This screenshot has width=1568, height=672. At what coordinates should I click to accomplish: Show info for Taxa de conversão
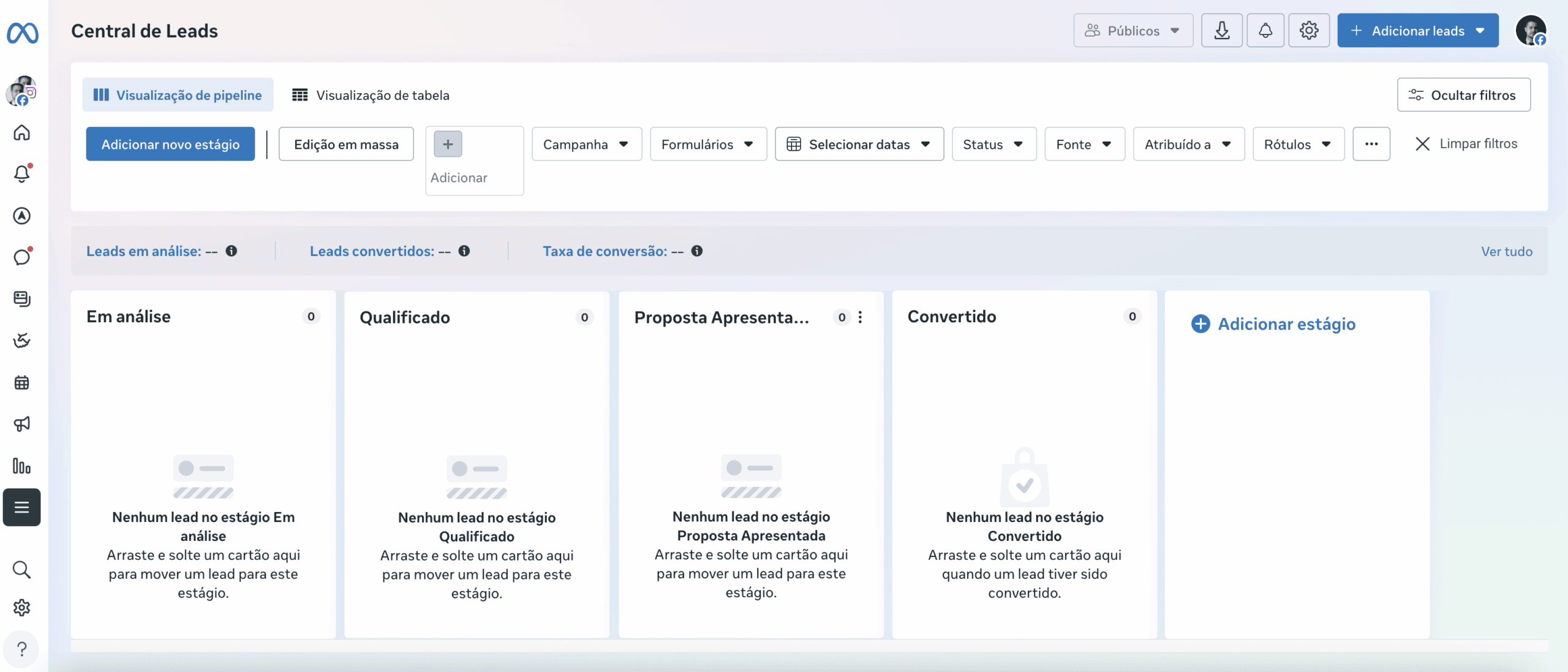click(697, 251)
